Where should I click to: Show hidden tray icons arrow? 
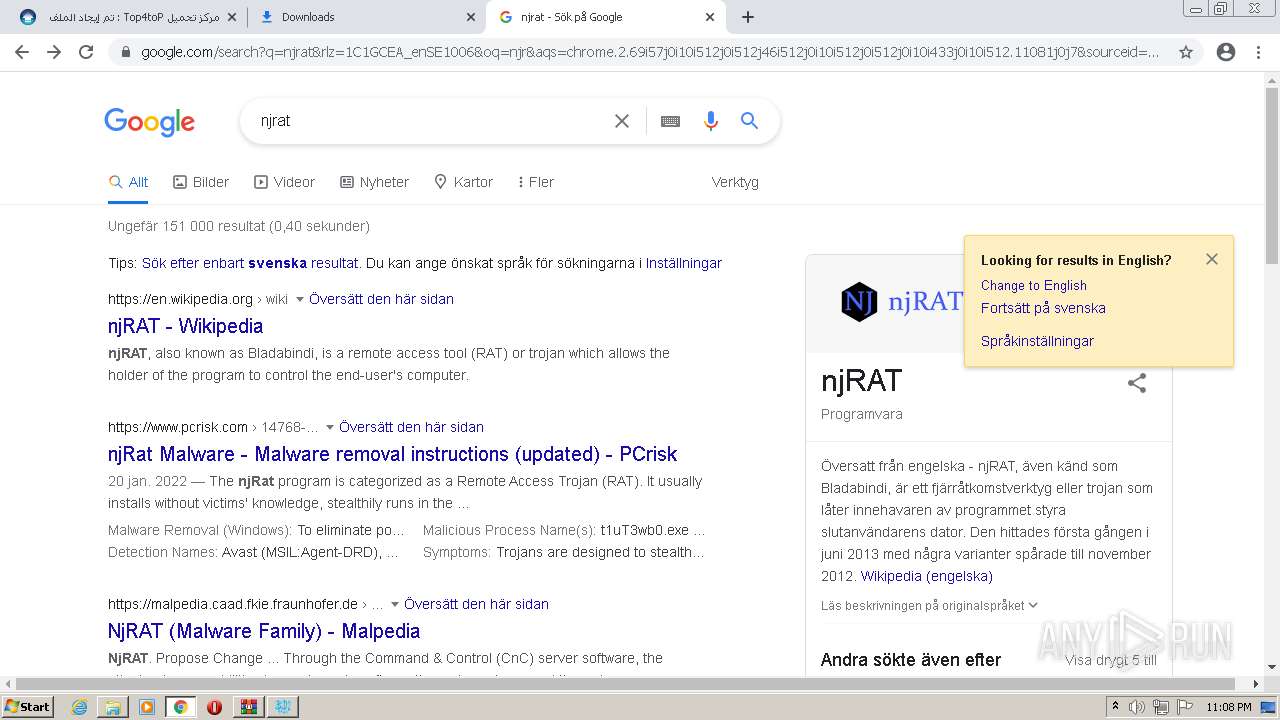pos(1116,707)
